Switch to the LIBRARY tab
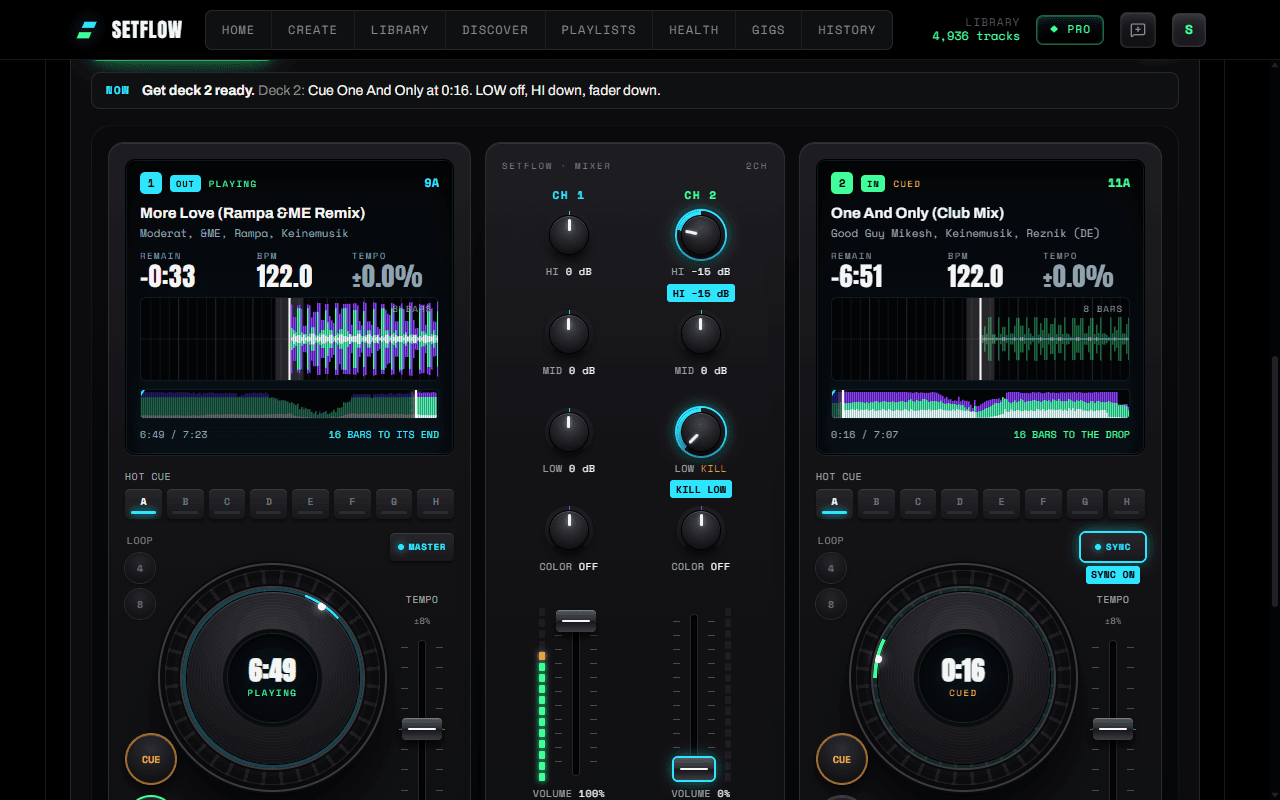 [x=399, y=30]
